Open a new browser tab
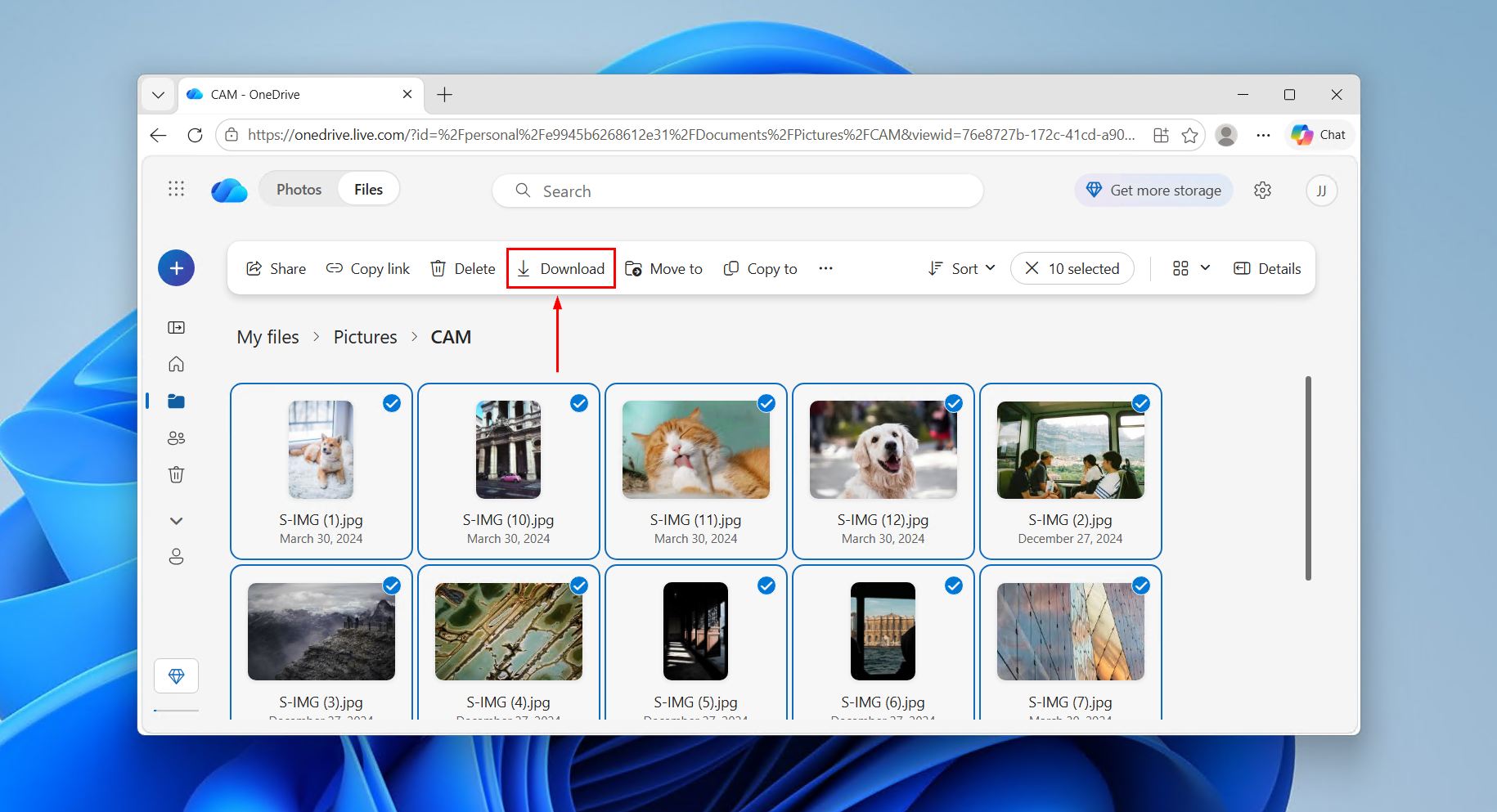1497x812 pixels. (444, 95)
